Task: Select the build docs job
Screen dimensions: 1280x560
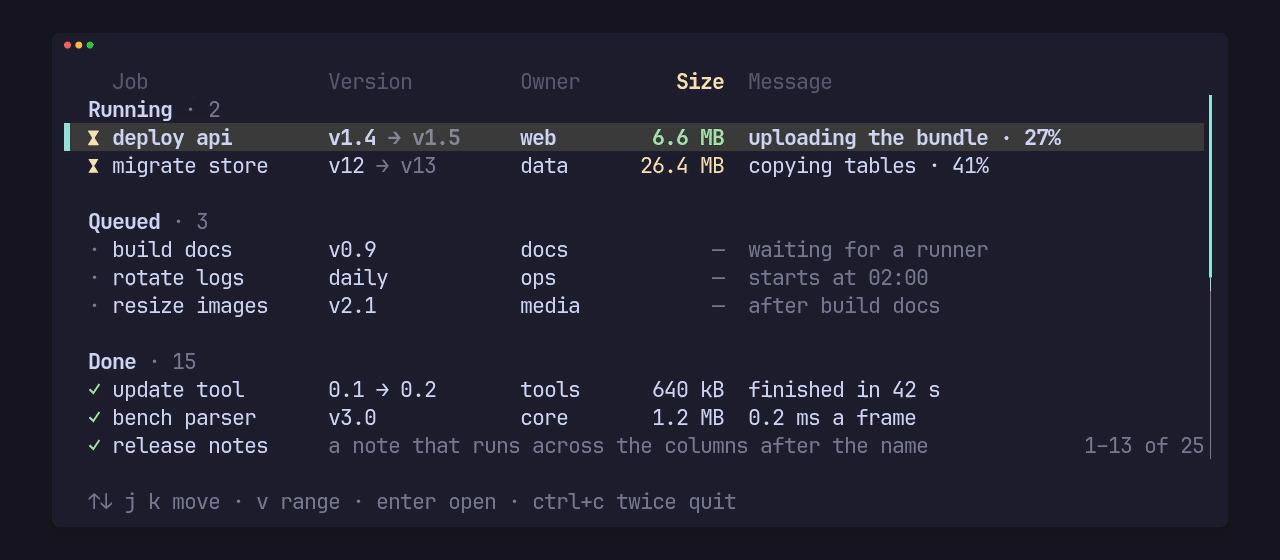Action: point(636,250)
